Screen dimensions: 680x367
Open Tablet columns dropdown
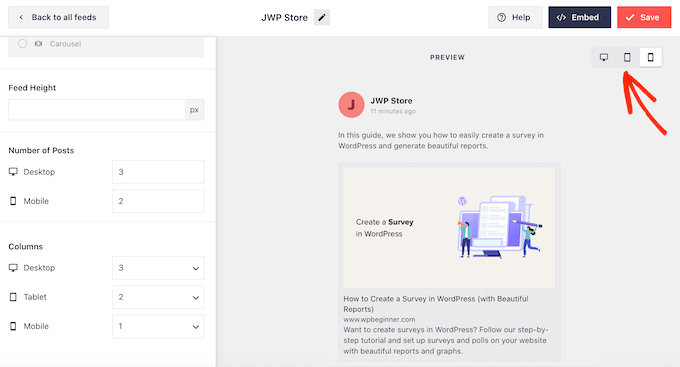click(x=158, y=297)
